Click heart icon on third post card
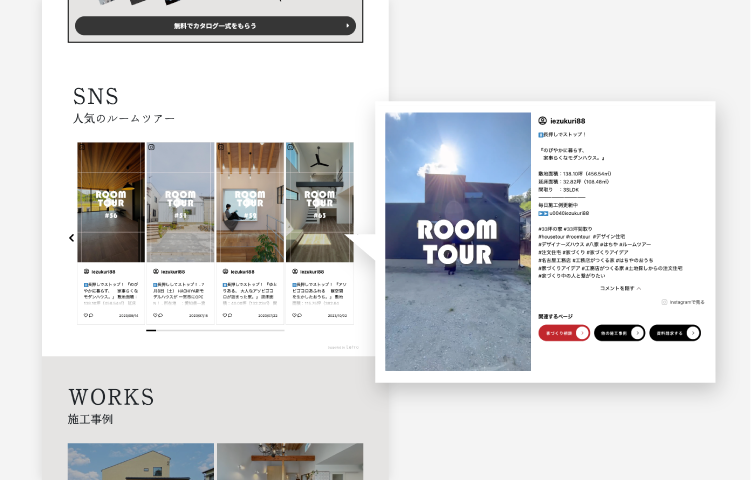This screenshot has height=480, width=751. point(223,315)
